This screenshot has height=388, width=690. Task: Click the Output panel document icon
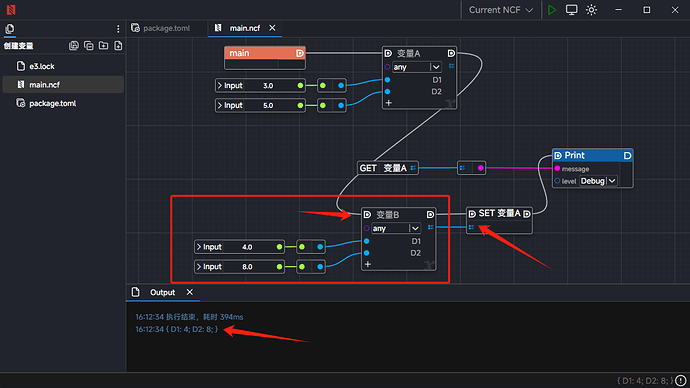coord(136,292)
